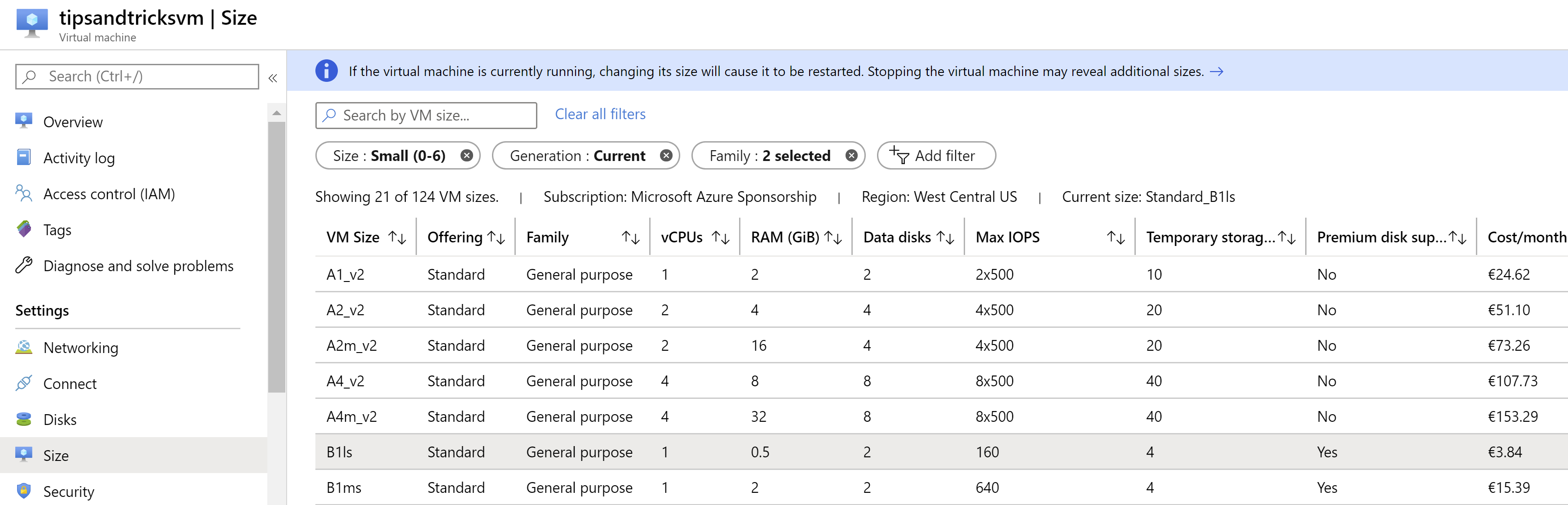Click Clear all filters link

600,114
